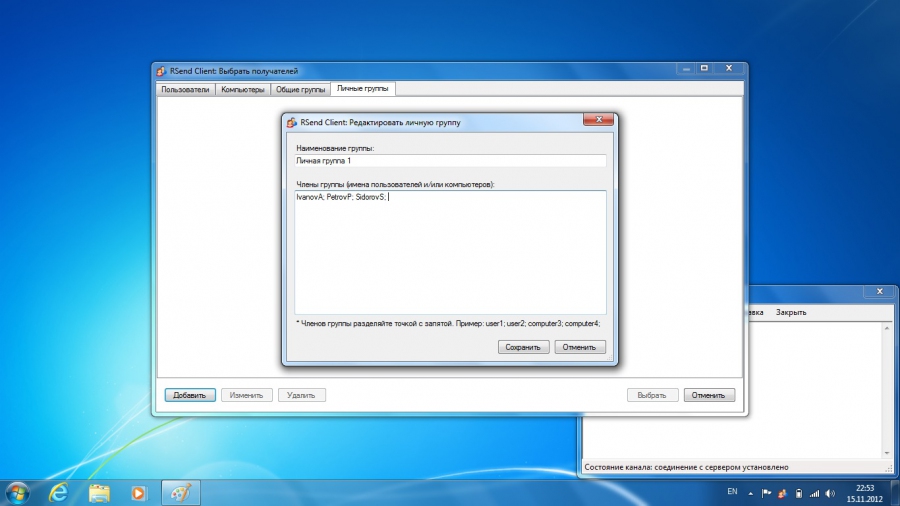Viewport: 900px width, 506px height.
Task: Click Отменить in the recipients window
Action: pyautogui.click(x=709, y=395)
